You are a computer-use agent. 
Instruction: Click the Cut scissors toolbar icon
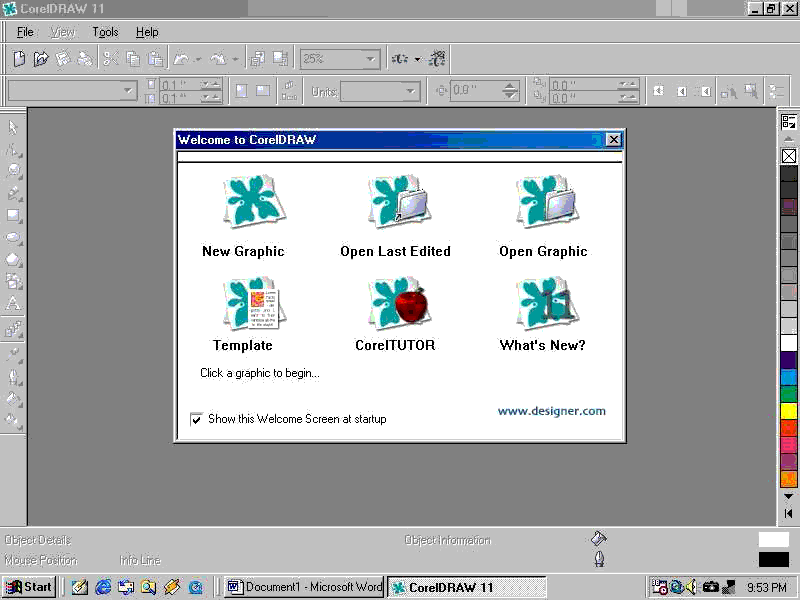(x=111, y=59)
